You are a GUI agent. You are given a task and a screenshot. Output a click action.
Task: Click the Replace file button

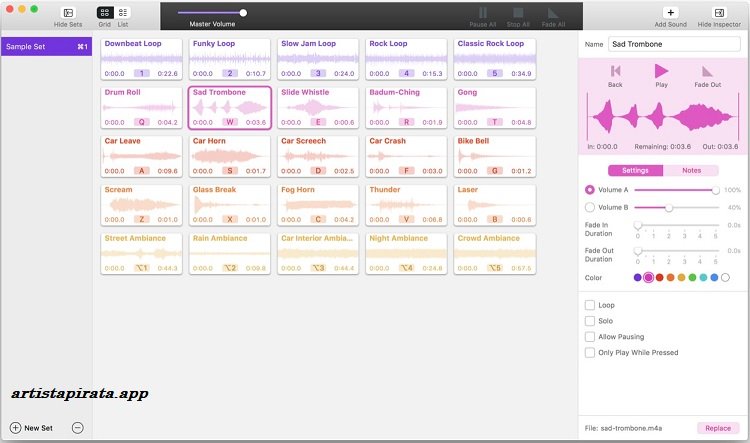719,427
